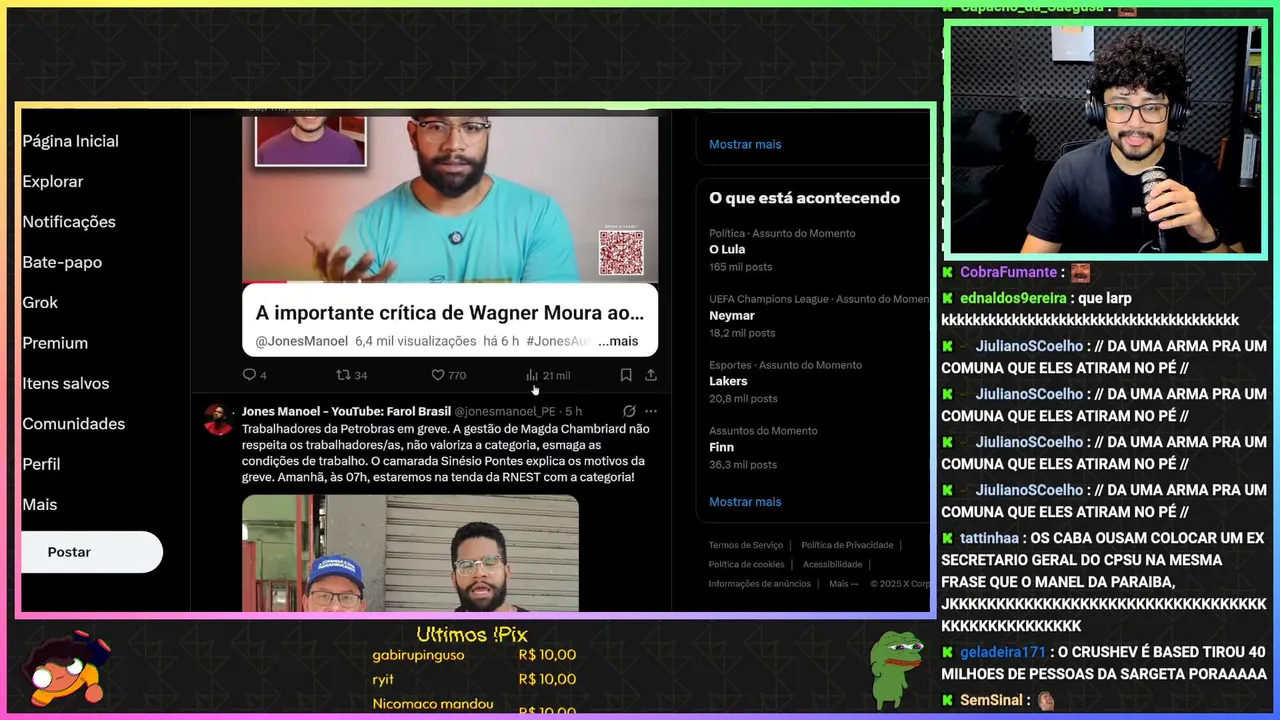Open Premium in sidebar

coord(55,343)
